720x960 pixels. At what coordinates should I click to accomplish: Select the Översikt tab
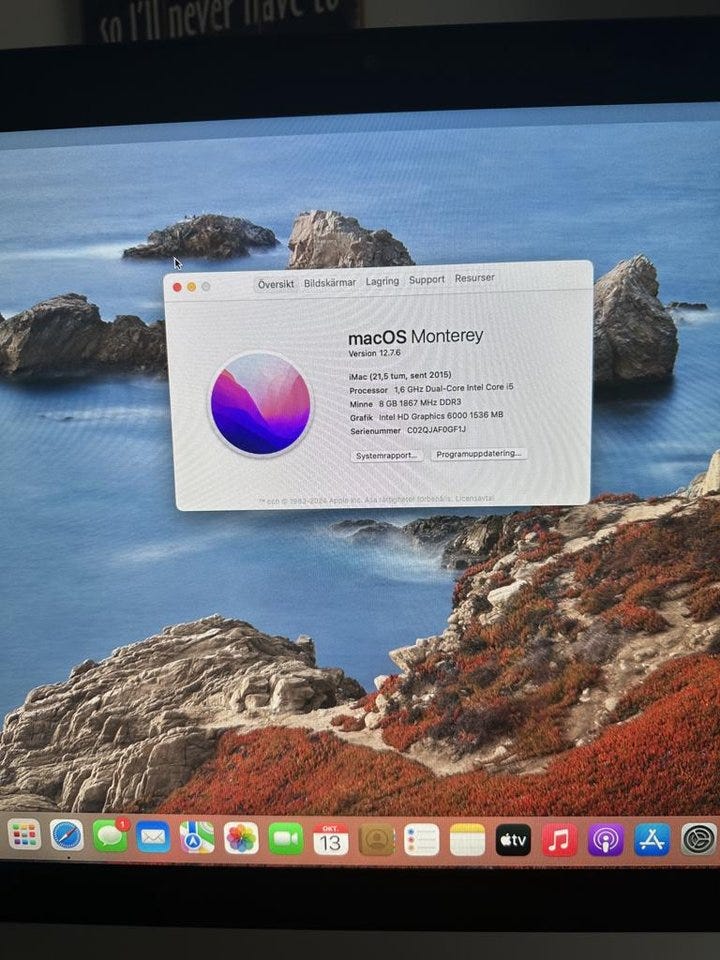click(276, 284)
